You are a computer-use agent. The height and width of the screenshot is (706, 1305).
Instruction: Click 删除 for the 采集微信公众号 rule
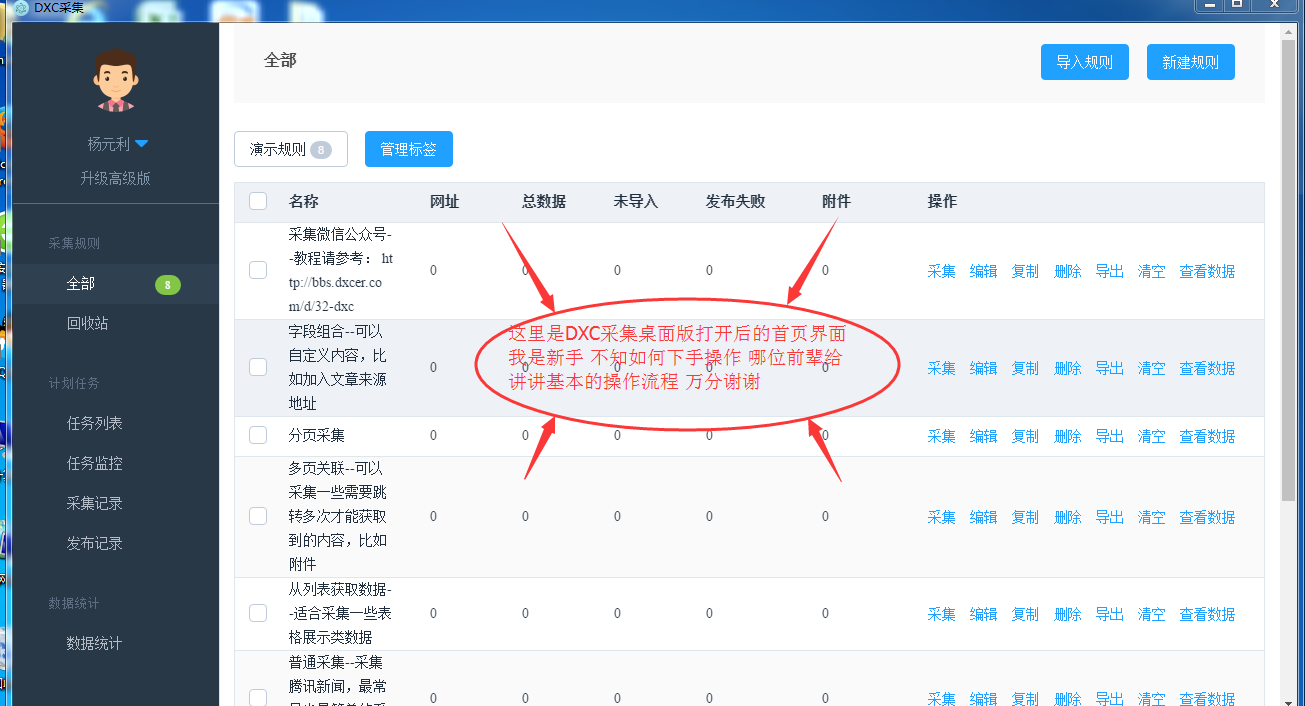pos(1068,271)
